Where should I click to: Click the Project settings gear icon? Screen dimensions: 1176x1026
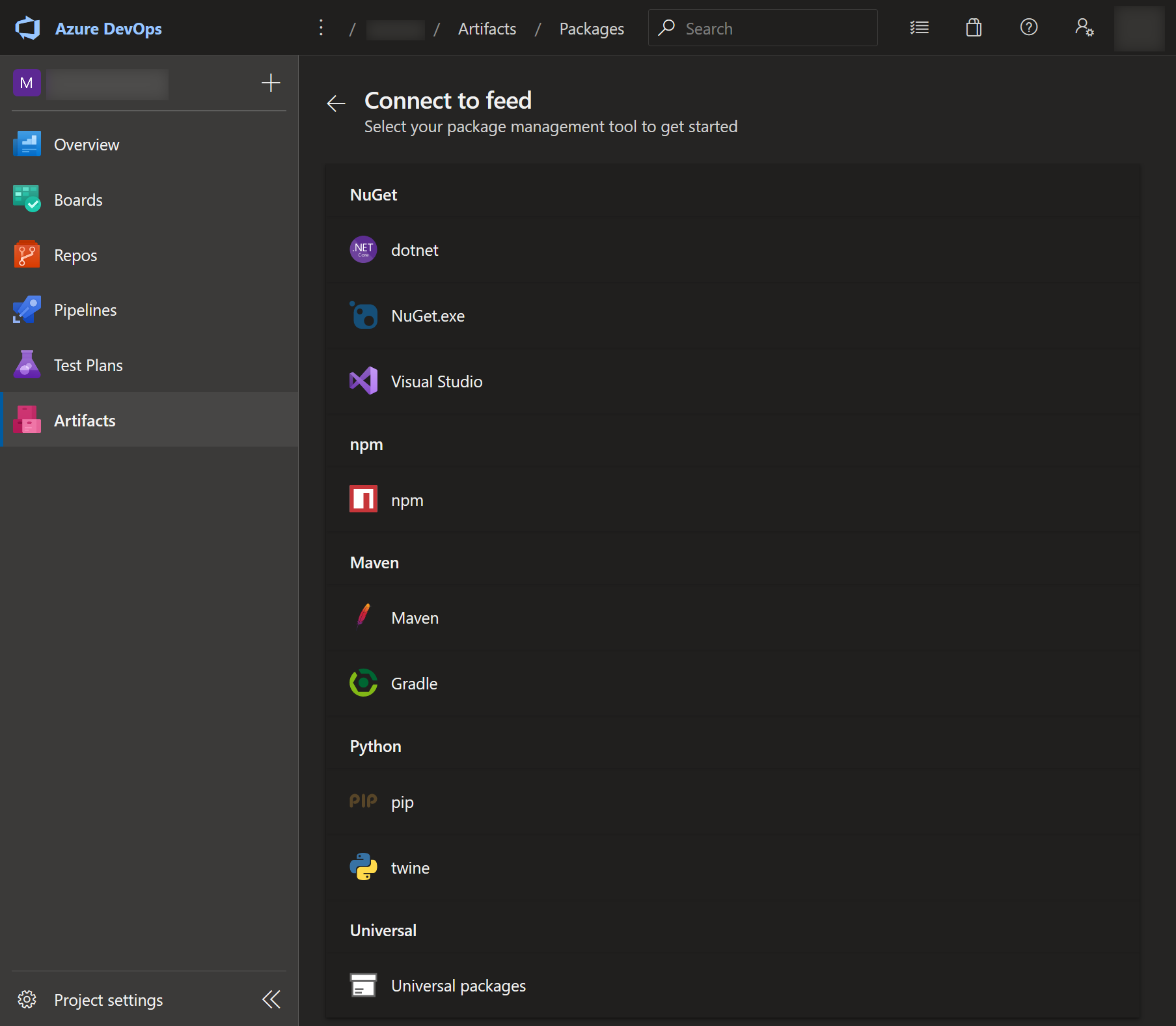click(27, 999)
